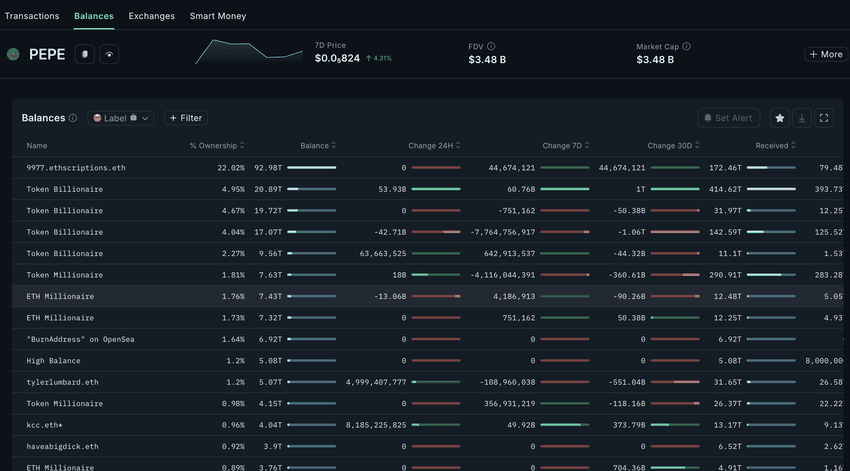Sort by % Ownership column
This screenshot has width=850, height=471.
(216, 146)
